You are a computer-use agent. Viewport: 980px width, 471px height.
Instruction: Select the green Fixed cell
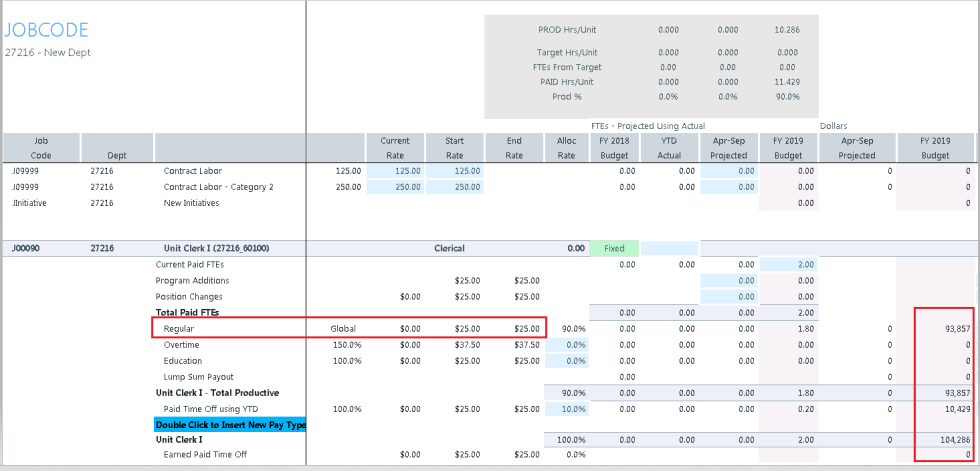[614, 248]
